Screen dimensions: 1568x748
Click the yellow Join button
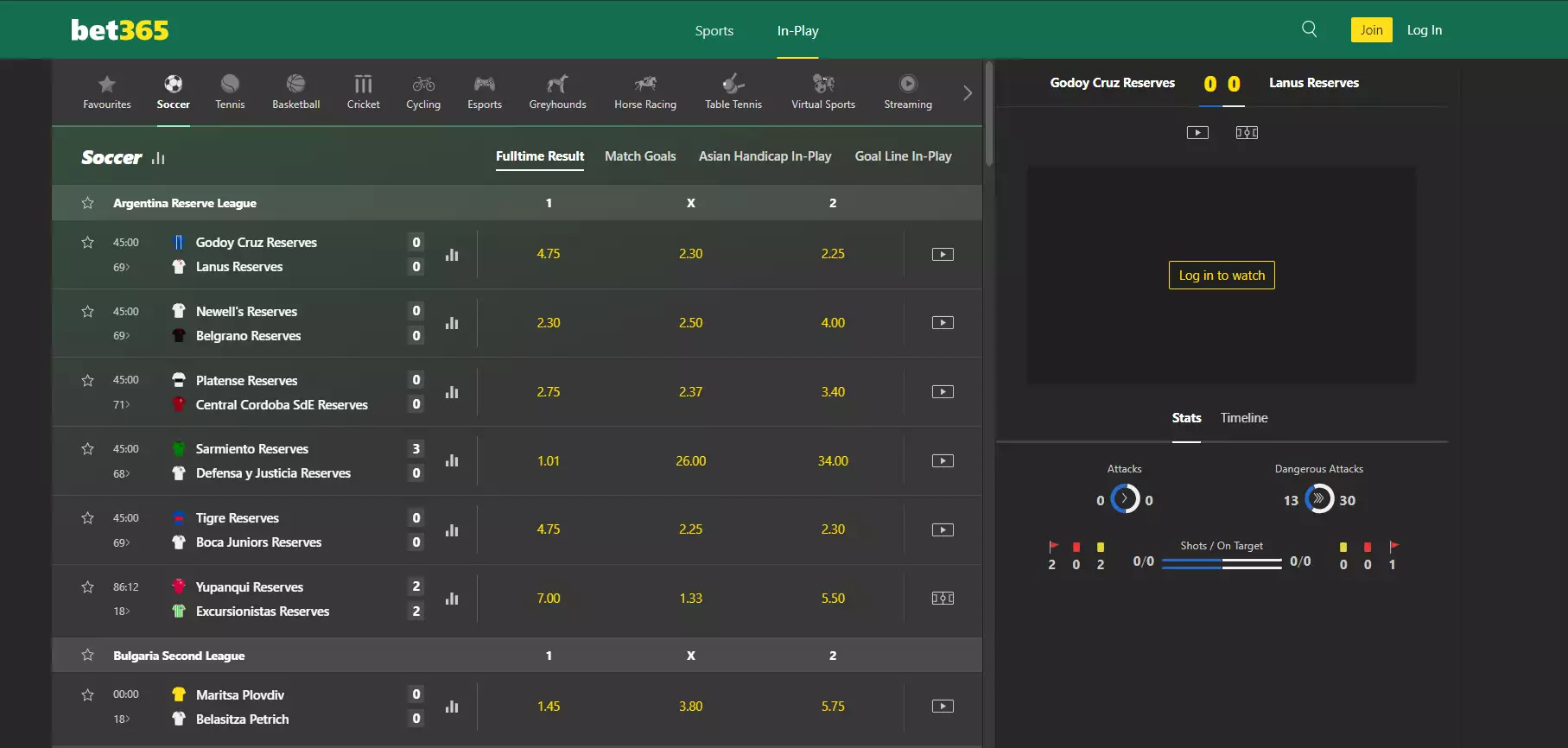(x=1372, y=29)
